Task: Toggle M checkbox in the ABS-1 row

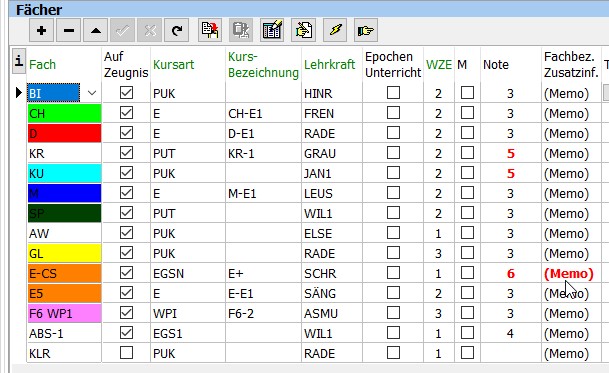Action: coord(467,333)
